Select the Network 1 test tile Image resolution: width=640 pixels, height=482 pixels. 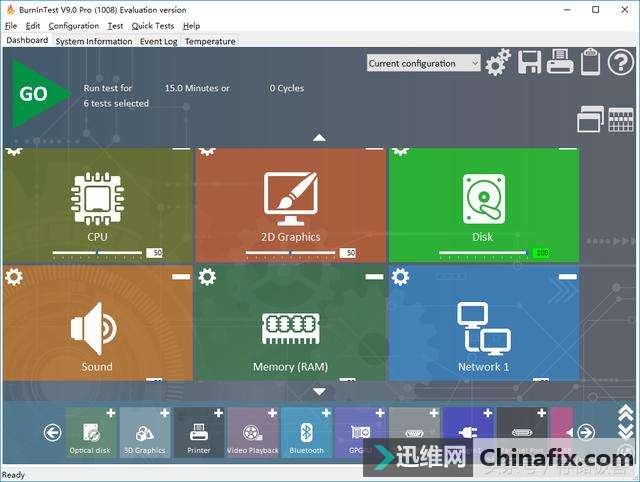click(484, 323)
